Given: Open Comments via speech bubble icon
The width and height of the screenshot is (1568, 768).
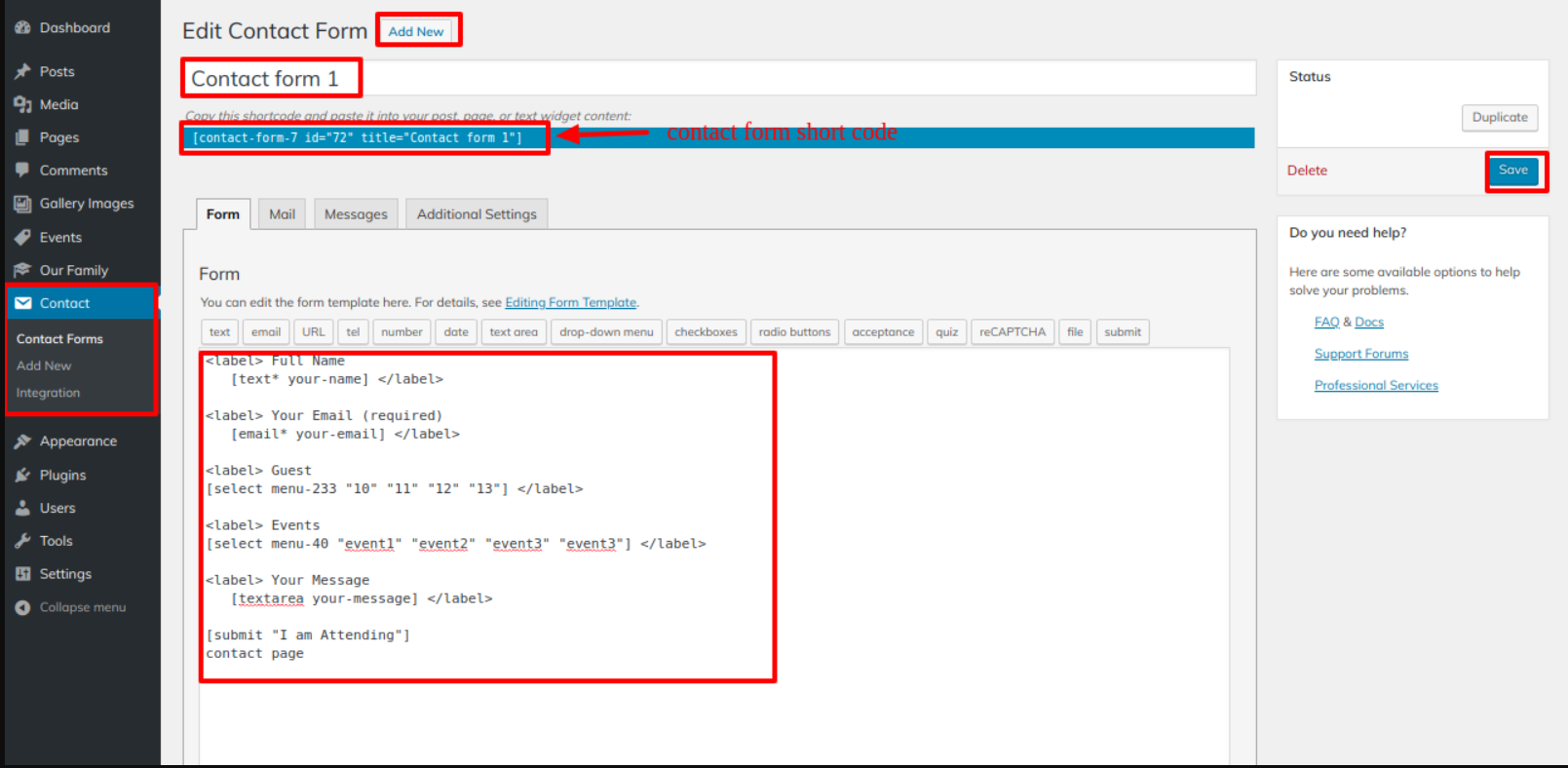Looking at the screenshot, I should coord(22,170).
